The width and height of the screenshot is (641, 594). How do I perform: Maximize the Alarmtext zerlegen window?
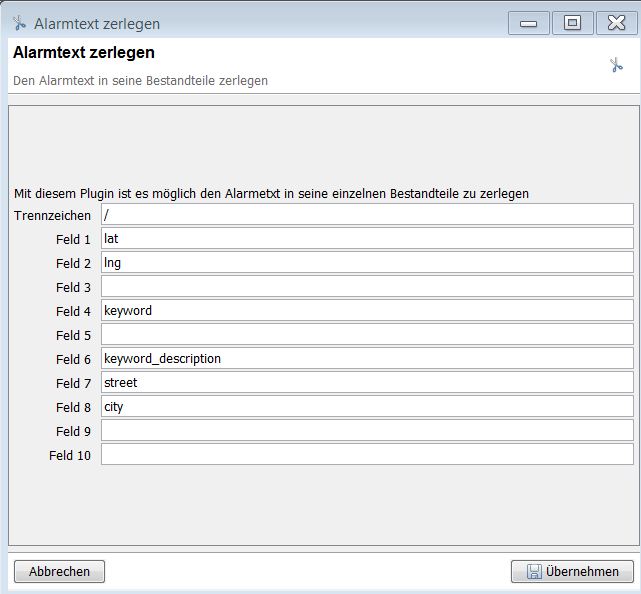point(572,23)
